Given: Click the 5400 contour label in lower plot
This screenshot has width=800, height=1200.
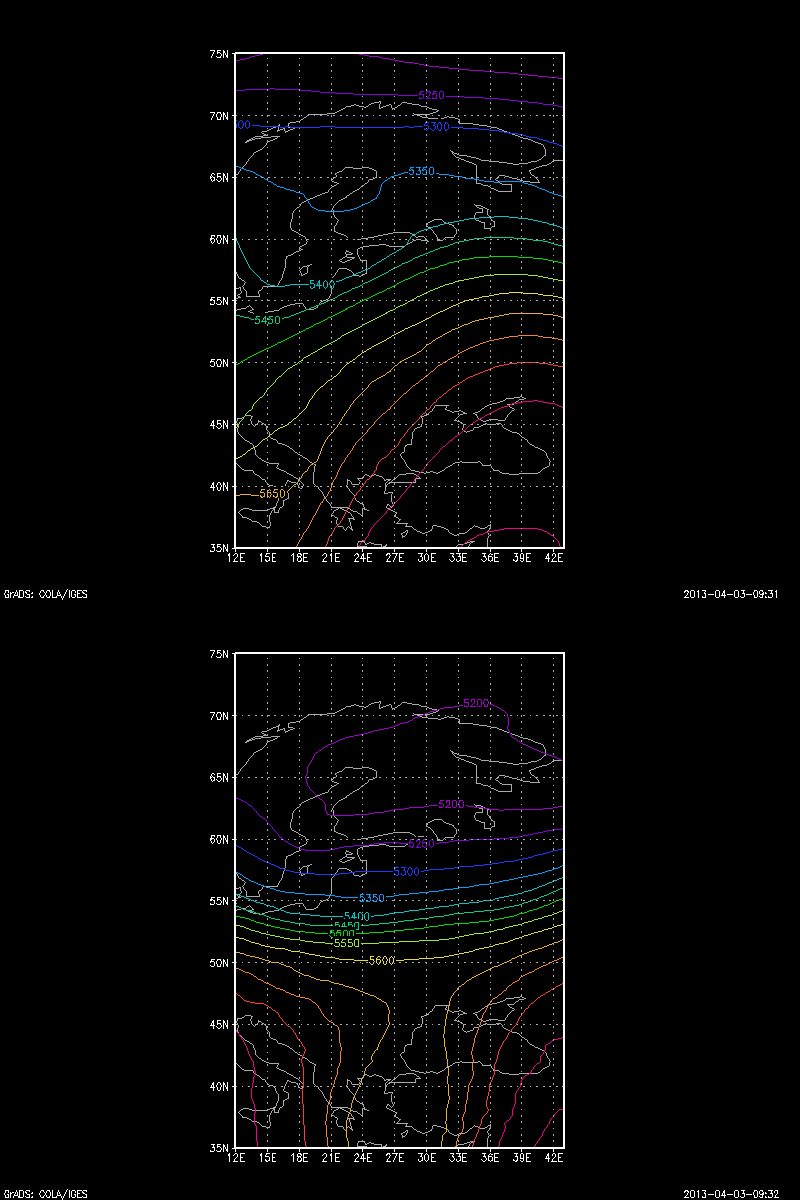Looking at the screenshot, I should [357, 916].
